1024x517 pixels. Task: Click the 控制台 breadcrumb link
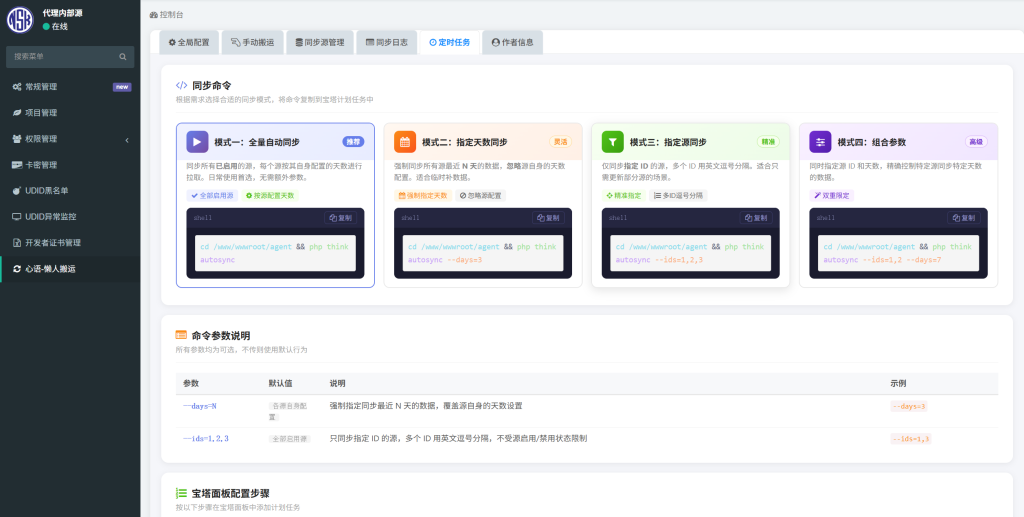click(167, 14)
